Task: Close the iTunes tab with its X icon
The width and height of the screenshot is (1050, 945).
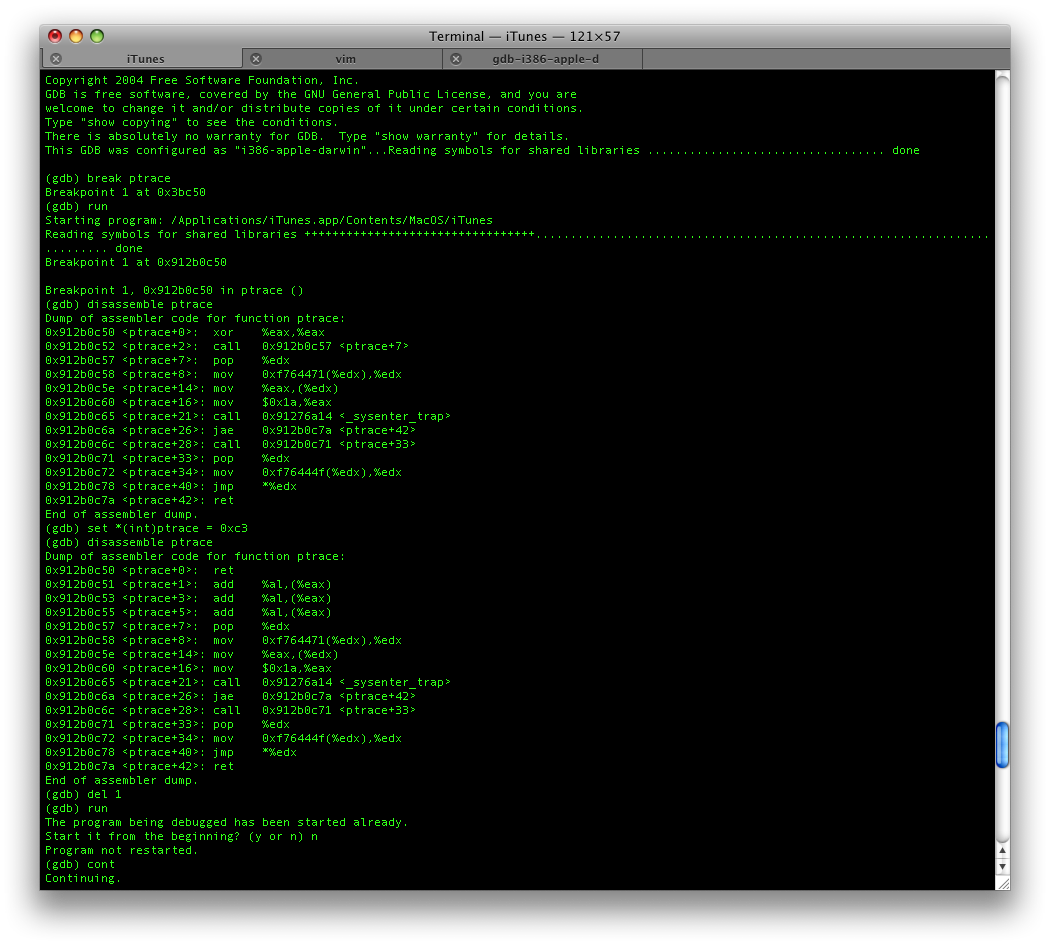Action: pos(56,59)
